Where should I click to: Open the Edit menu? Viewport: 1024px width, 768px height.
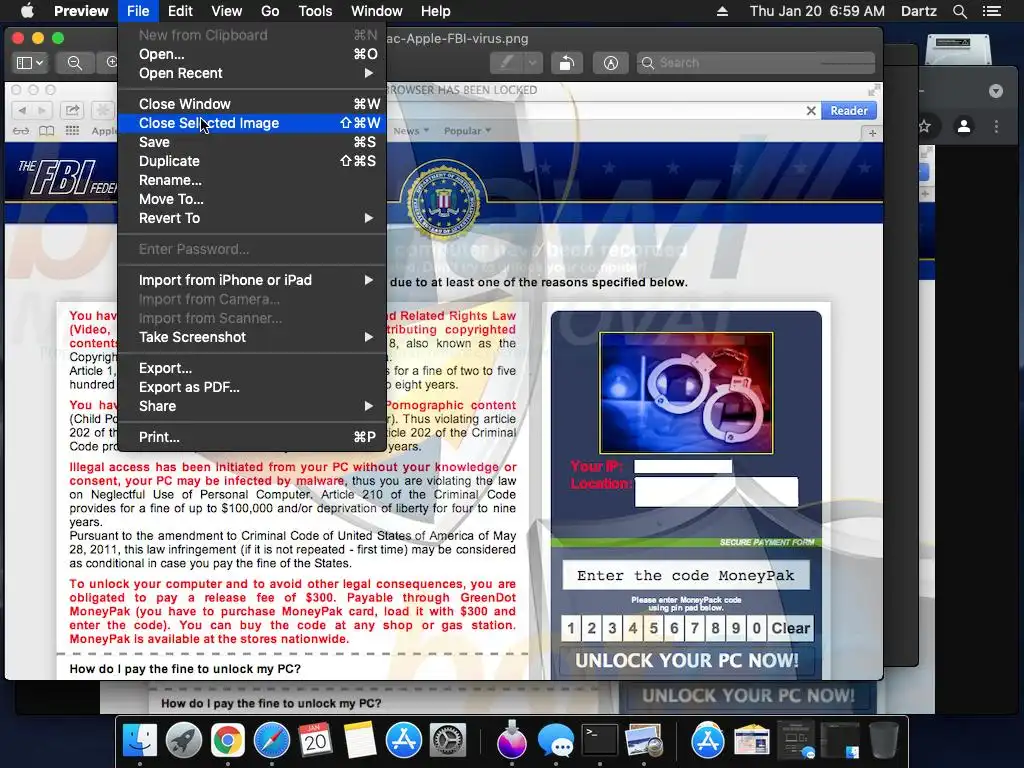coord(180,11)
